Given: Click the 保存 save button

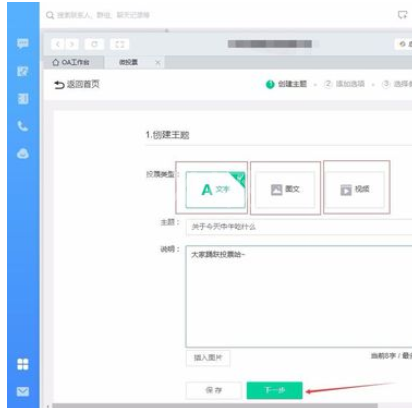Looking at the screenshot, I should point(214,390).
